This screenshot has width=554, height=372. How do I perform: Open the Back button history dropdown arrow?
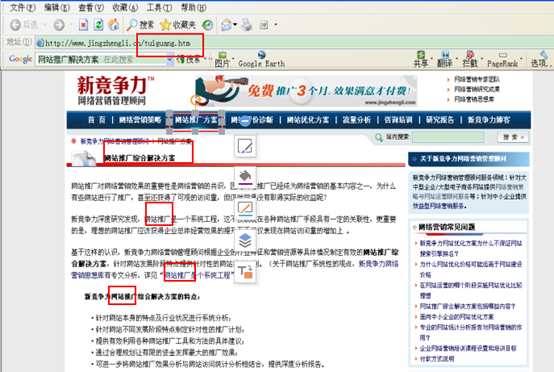point(45,25)
